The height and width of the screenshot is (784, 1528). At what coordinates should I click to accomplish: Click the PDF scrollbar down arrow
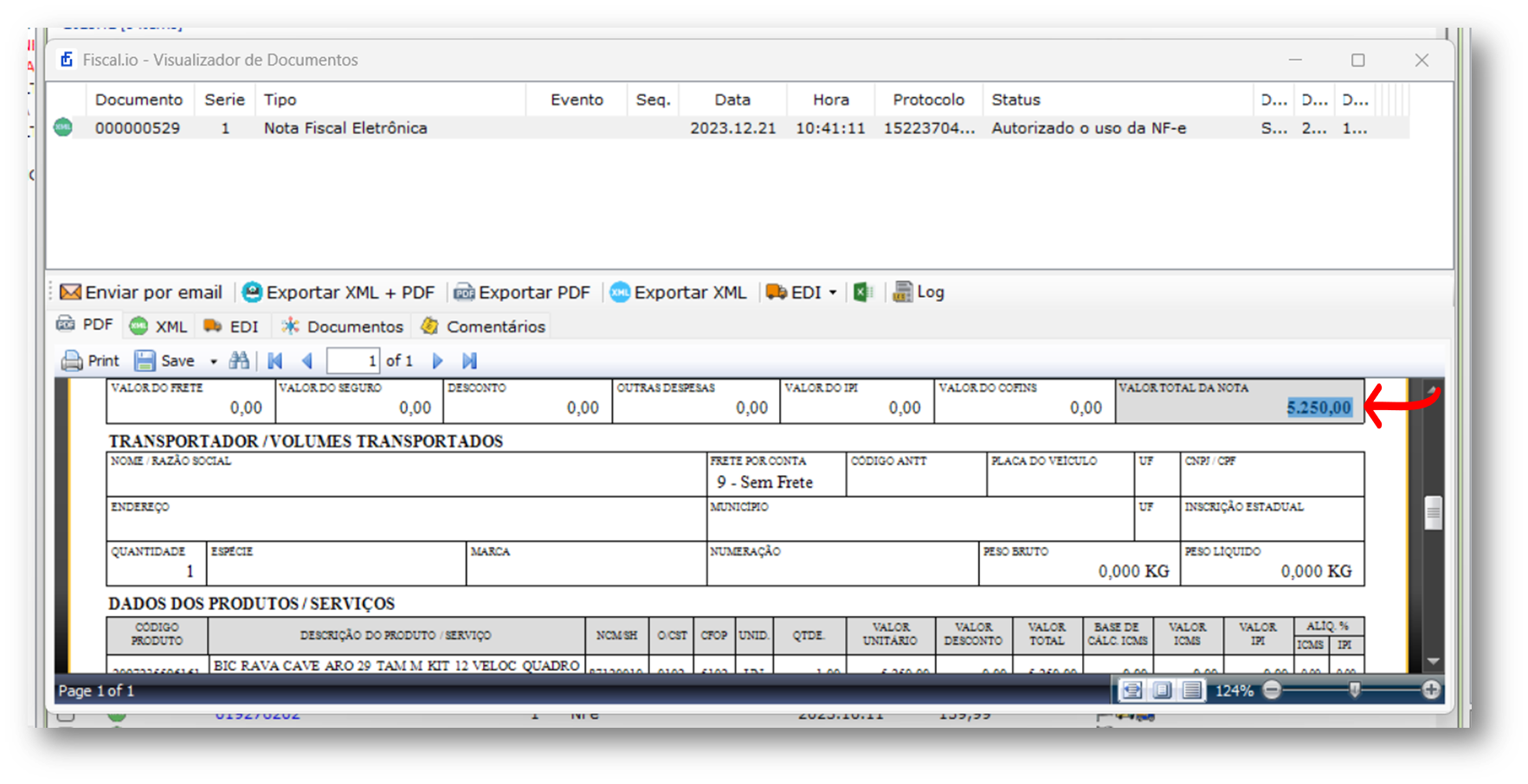tap(1433, 661)
